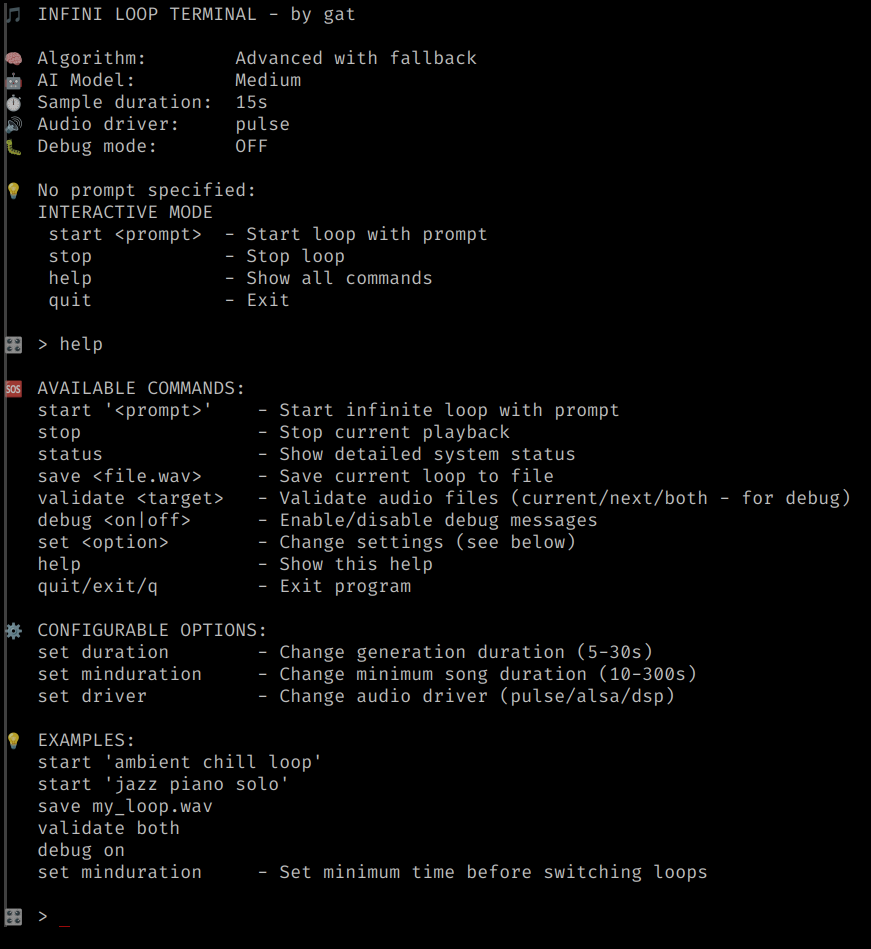871x949 pixels.
Task: Click the light bulb emoji beside EXAMPLES
Action: (x=13, y=741)
